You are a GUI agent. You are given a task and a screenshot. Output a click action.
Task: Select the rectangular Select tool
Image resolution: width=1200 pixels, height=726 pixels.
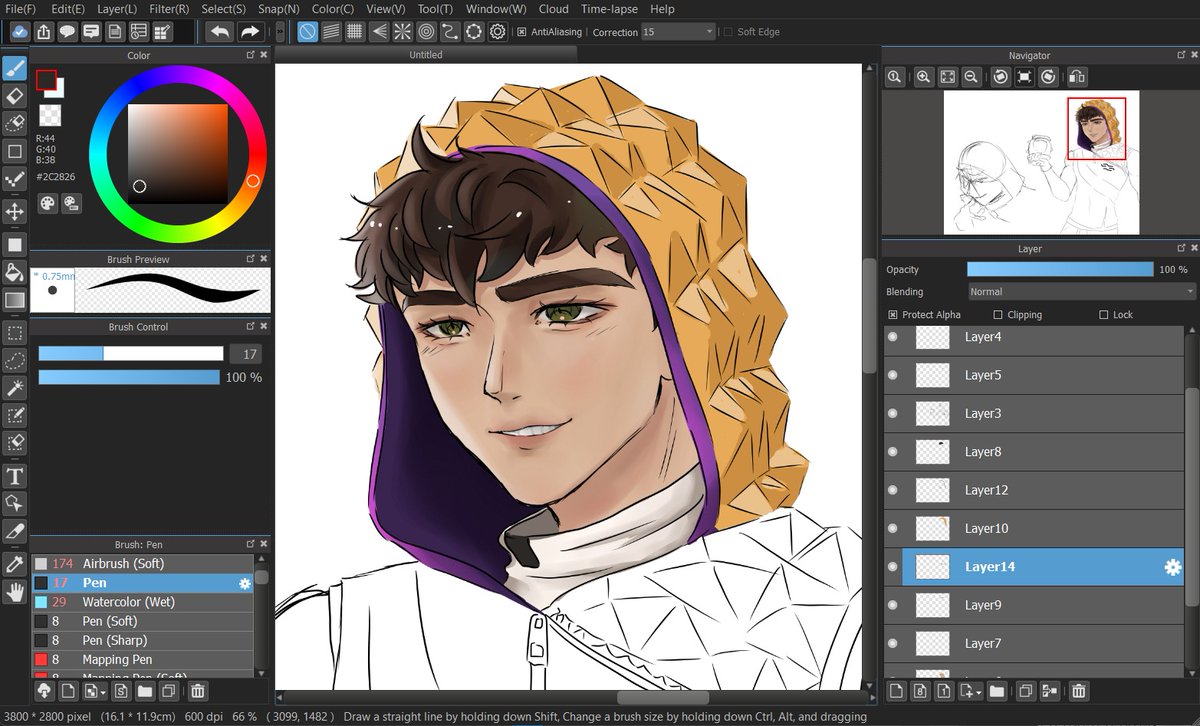(14, 333)
